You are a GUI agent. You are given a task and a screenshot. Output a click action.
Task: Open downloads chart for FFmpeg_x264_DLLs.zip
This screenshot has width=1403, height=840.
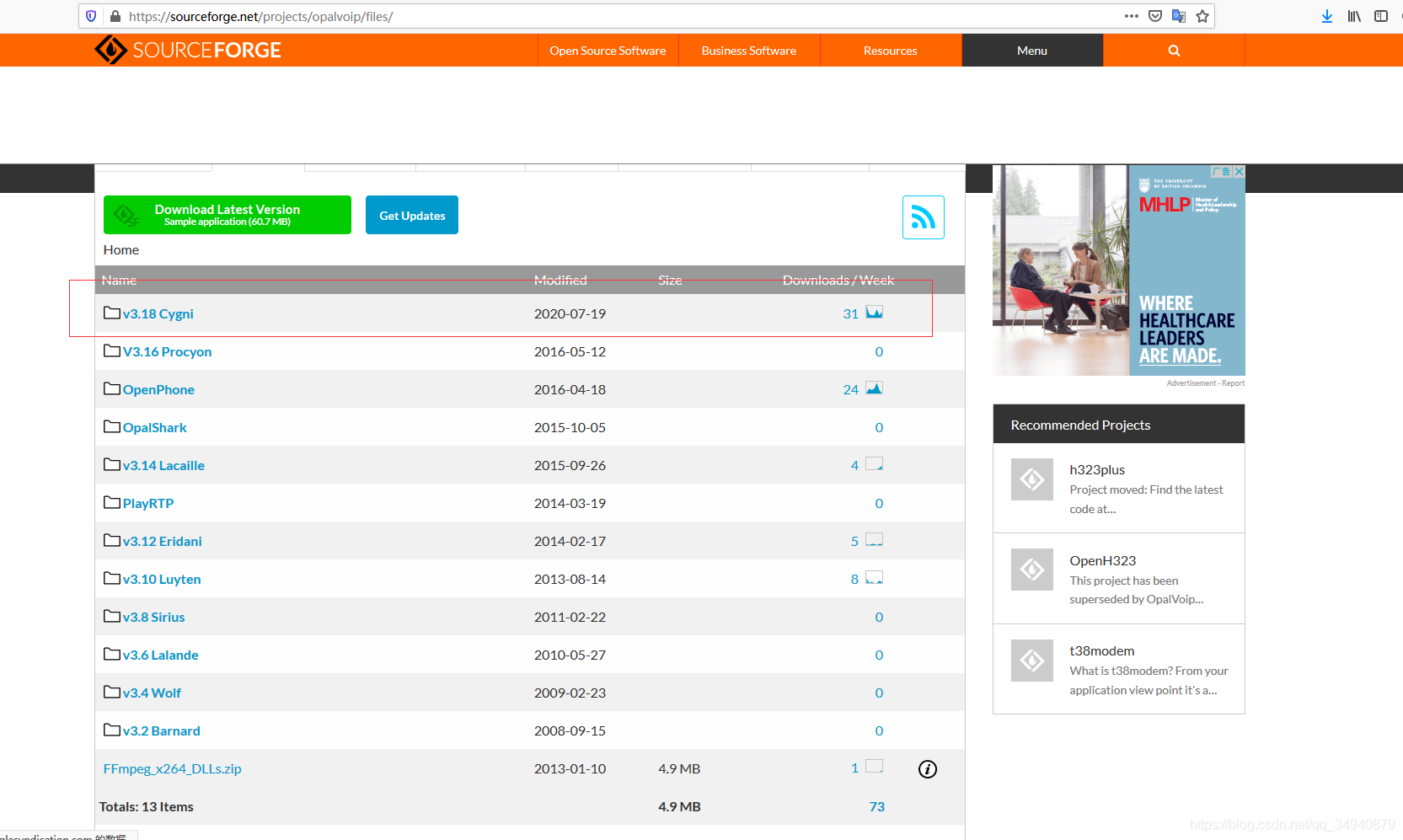875,767
